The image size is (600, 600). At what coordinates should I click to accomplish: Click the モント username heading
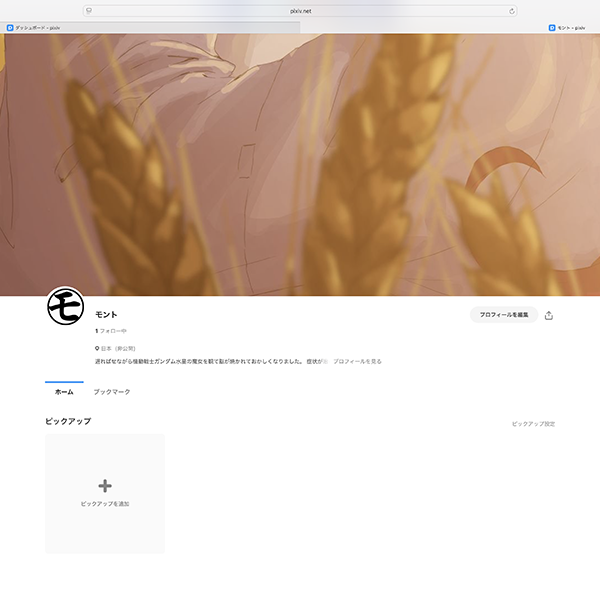[x=106, y=315]
